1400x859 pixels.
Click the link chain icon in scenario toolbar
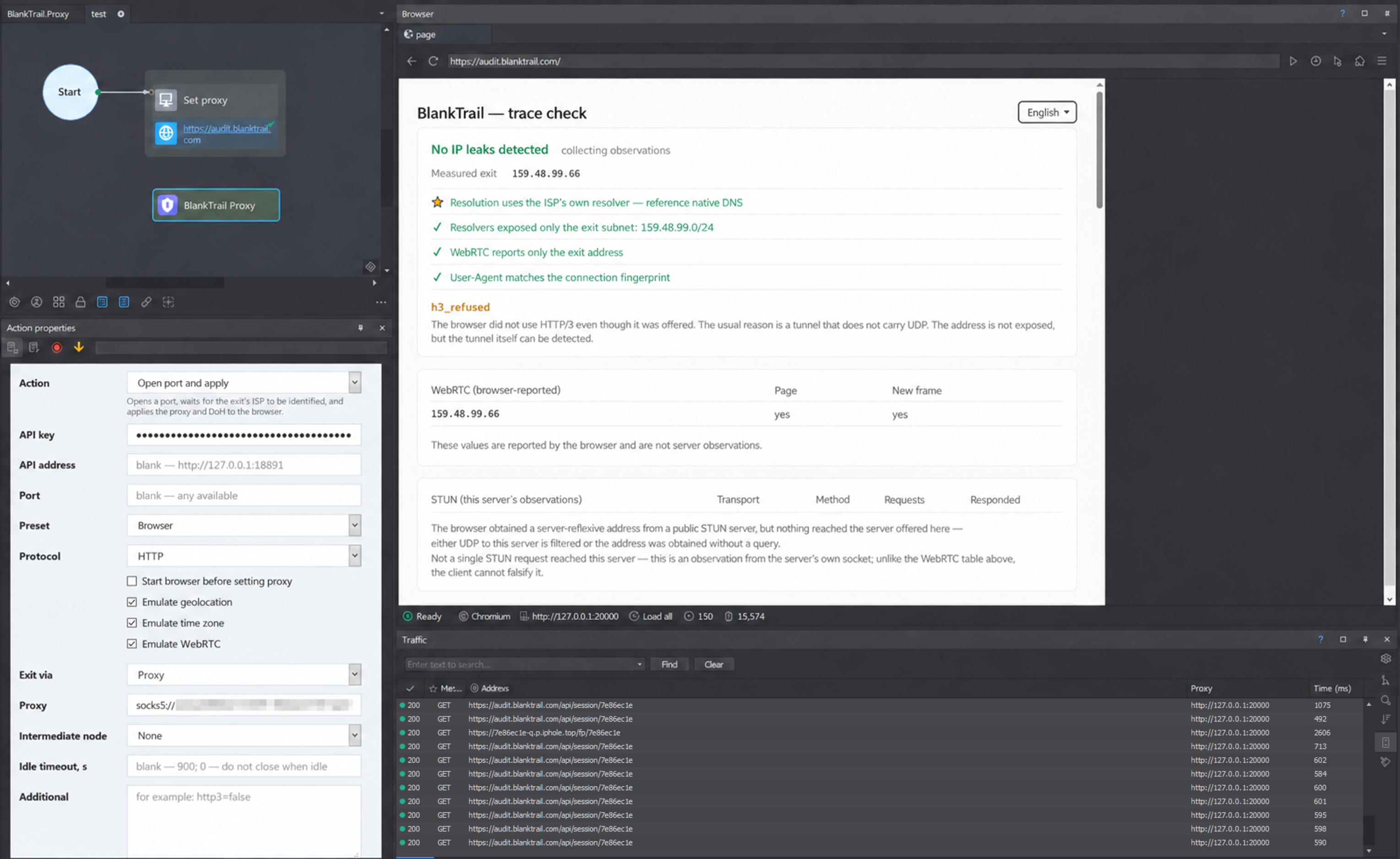click(x=146, y=302)
